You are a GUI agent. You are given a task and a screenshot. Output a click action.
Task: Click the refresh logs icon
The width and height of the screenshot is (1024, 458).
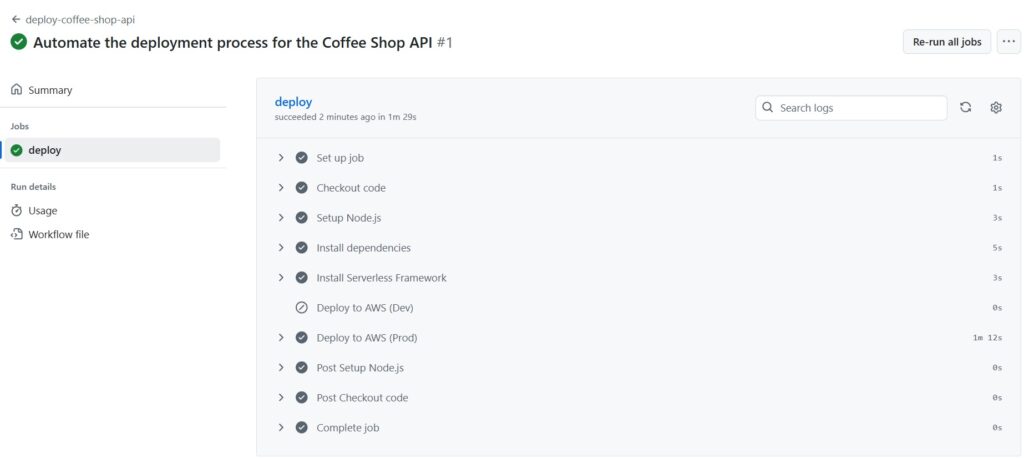[965, 108]
